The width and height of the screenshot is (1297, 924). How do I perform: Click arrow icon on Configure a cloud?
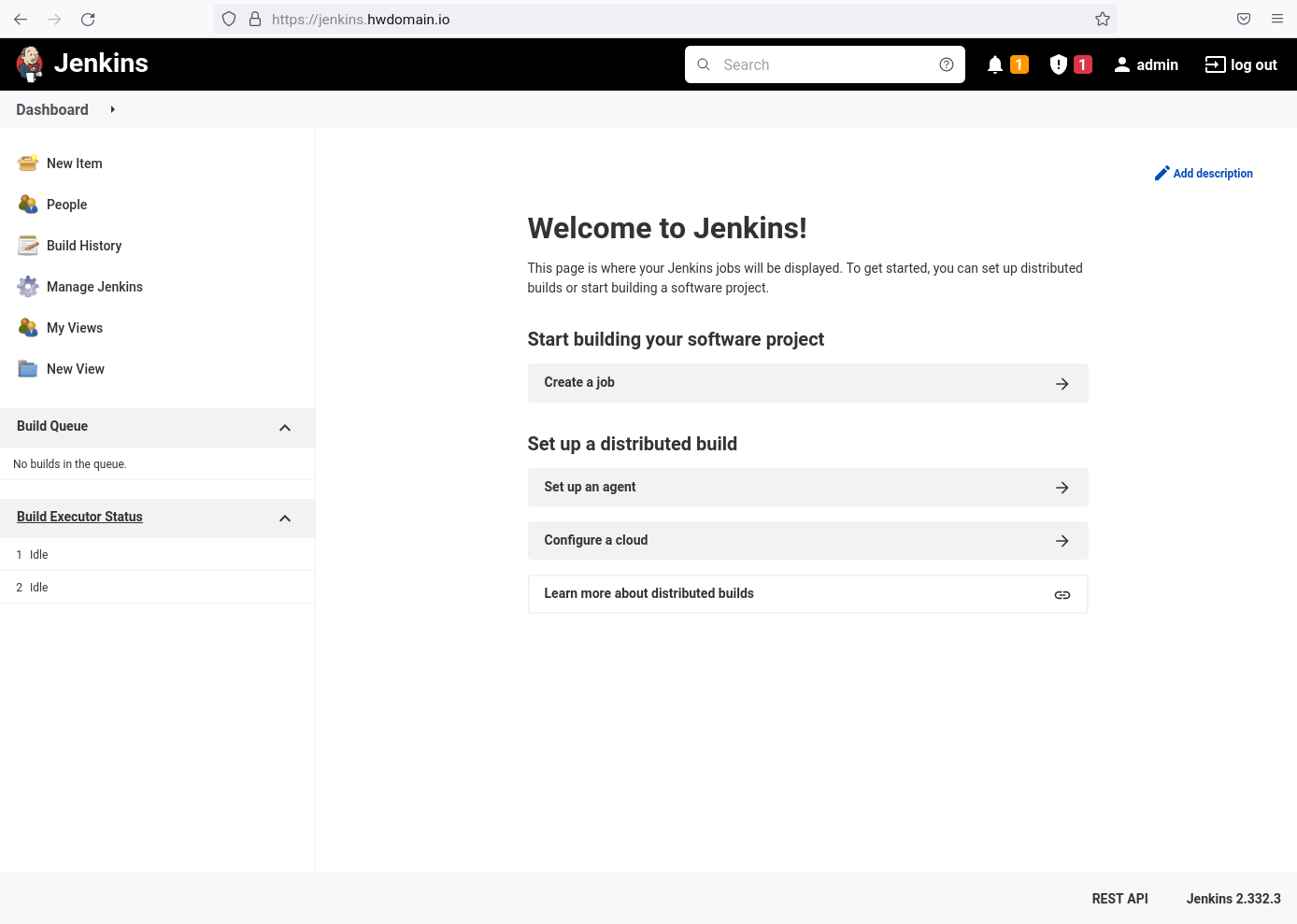(1062, 541)
